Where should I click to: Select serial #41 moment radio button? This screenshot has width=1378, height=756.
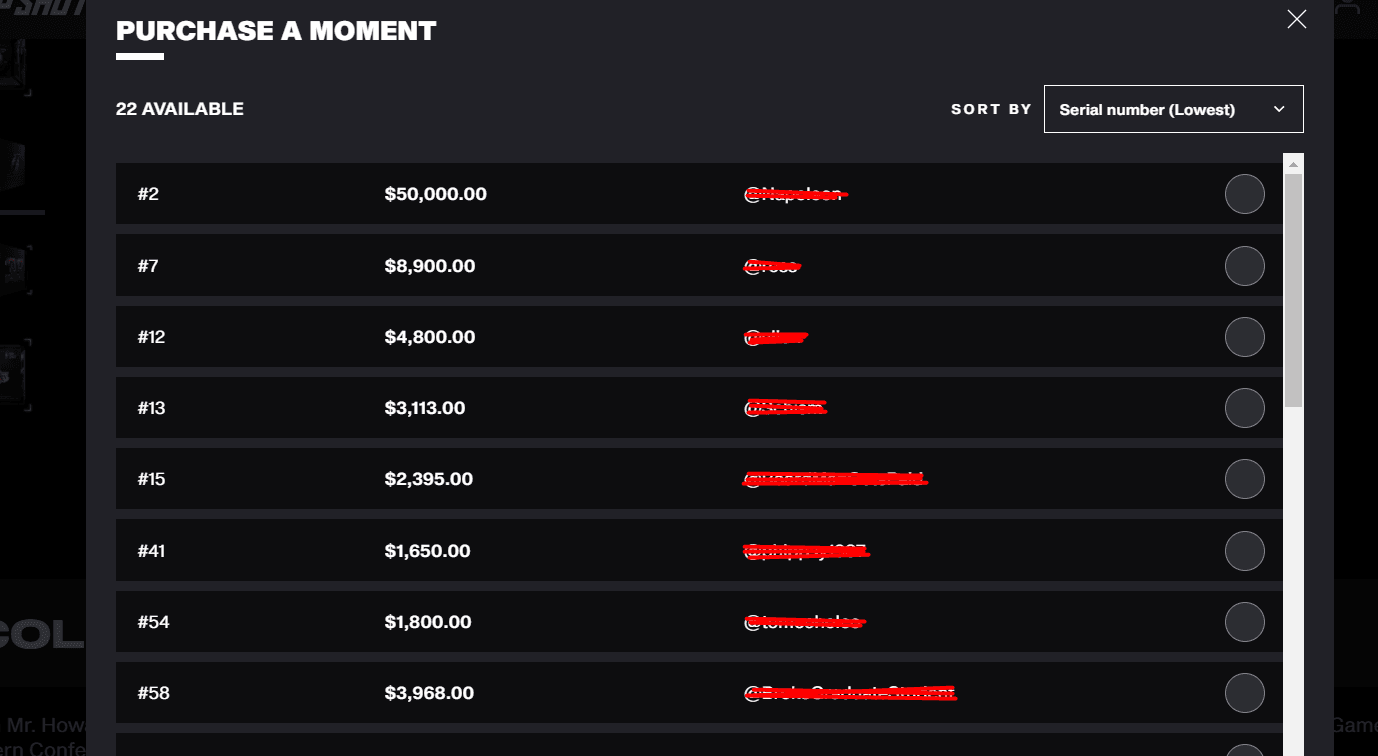click(1244, 551)
